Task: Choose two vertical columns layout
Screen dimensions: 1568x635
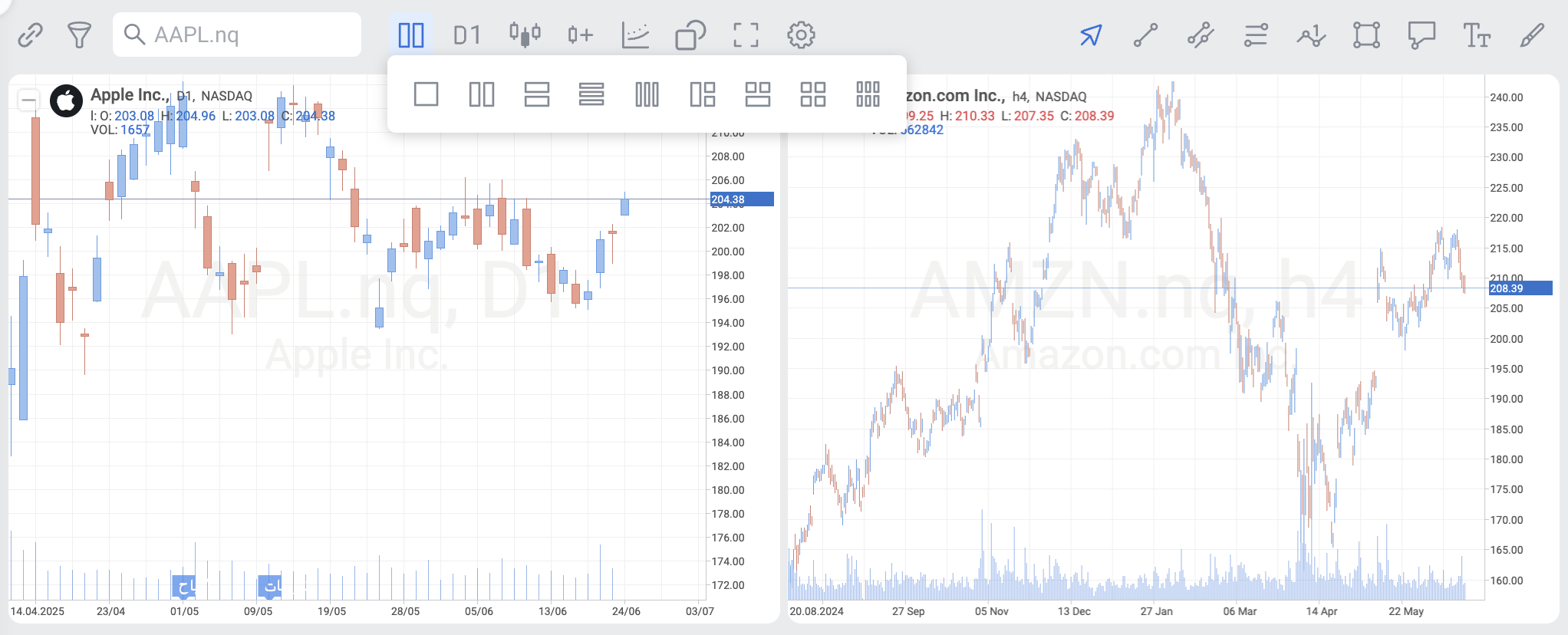Action: (481, 94)
